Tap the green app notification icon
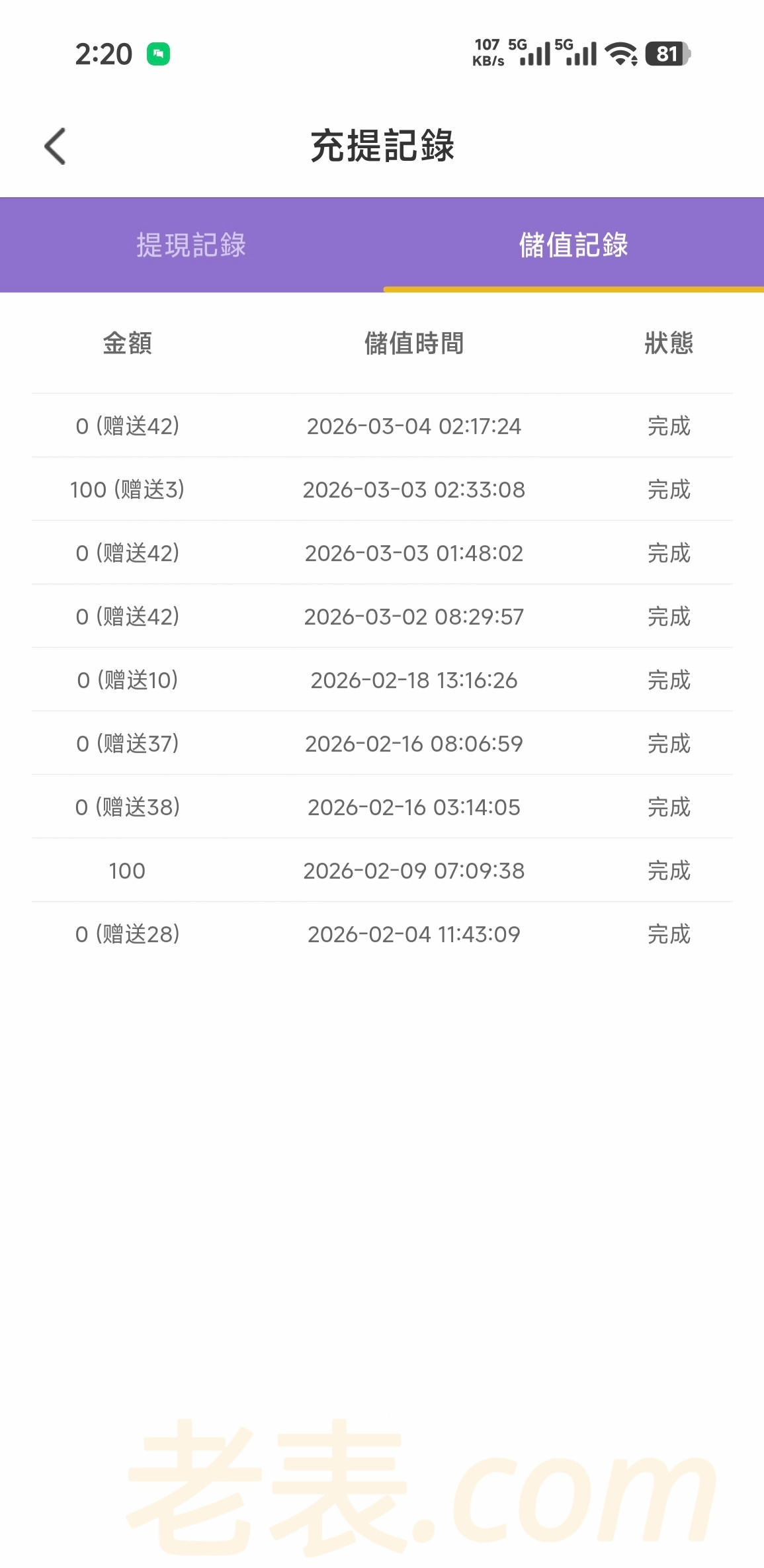This screenshot has width=764, height=1568. [x=158, y=54]
